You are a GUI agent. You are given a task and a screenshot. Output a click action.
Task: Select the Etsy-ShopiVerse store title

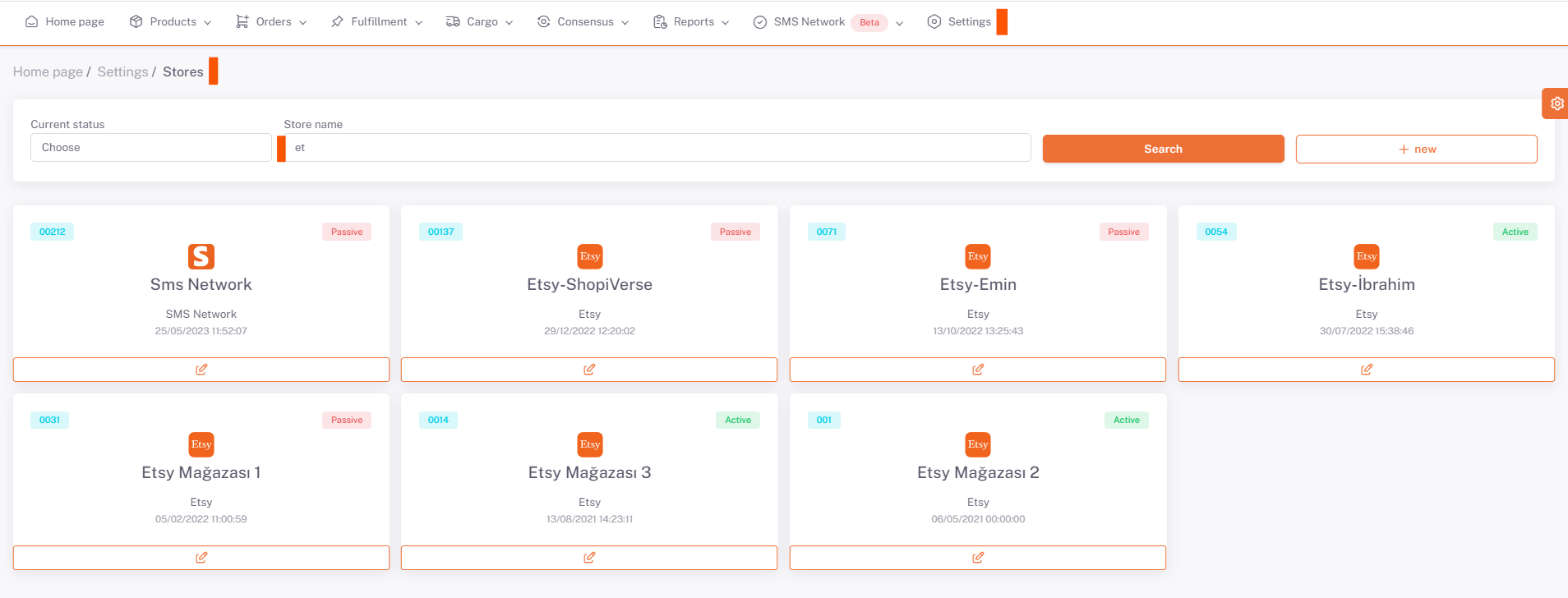590,284
